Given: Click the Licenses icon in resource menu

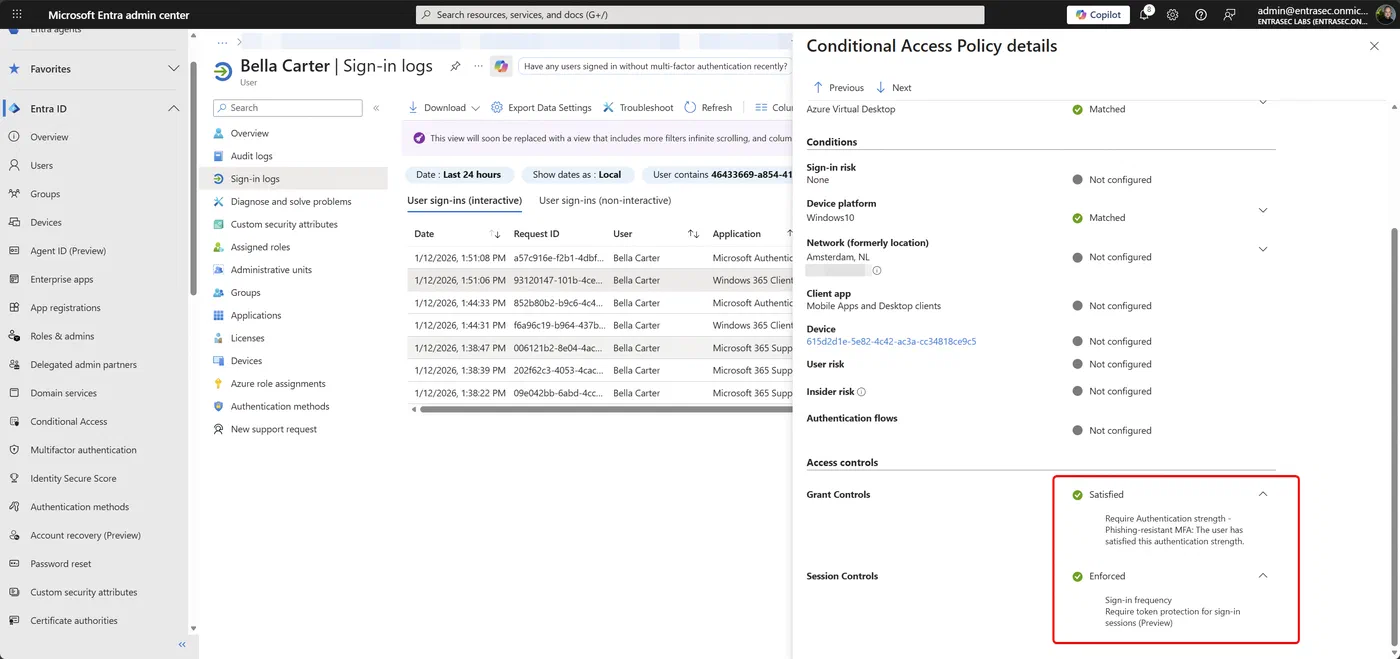Looking at the screenshot, I should click(x=219, y=338).
